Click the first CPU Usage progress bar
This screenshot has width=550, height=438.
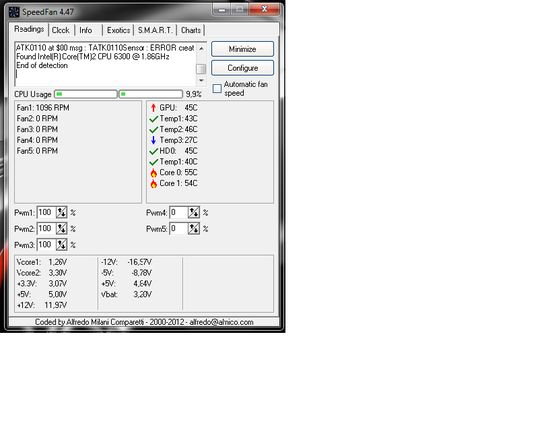tap(86, 94)
